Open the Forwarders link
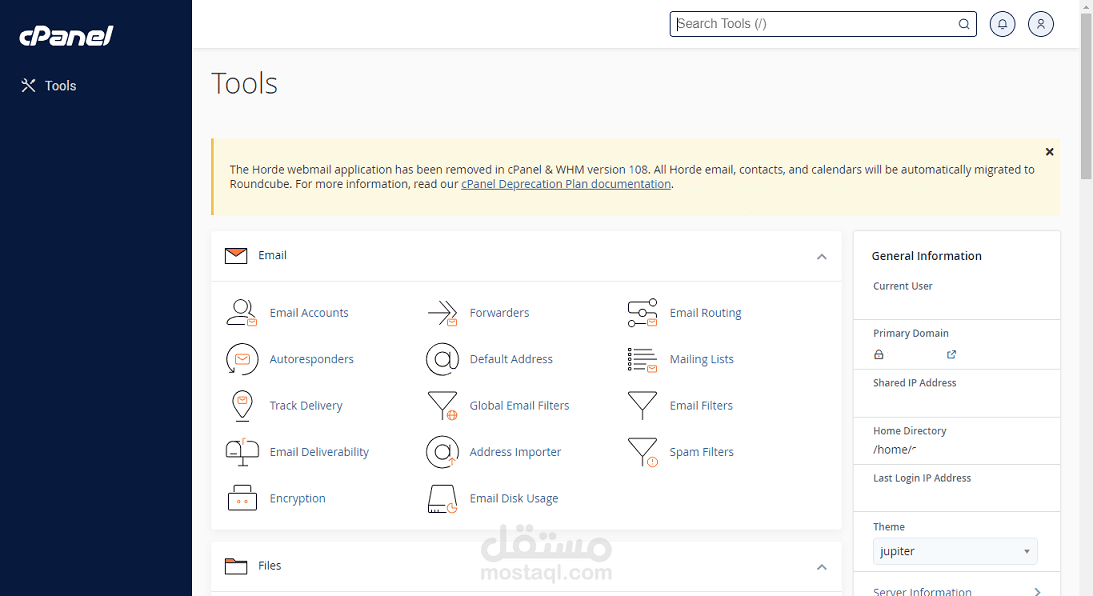The width and height of the screenshot is (1093, 596). (x=499, y=313)
